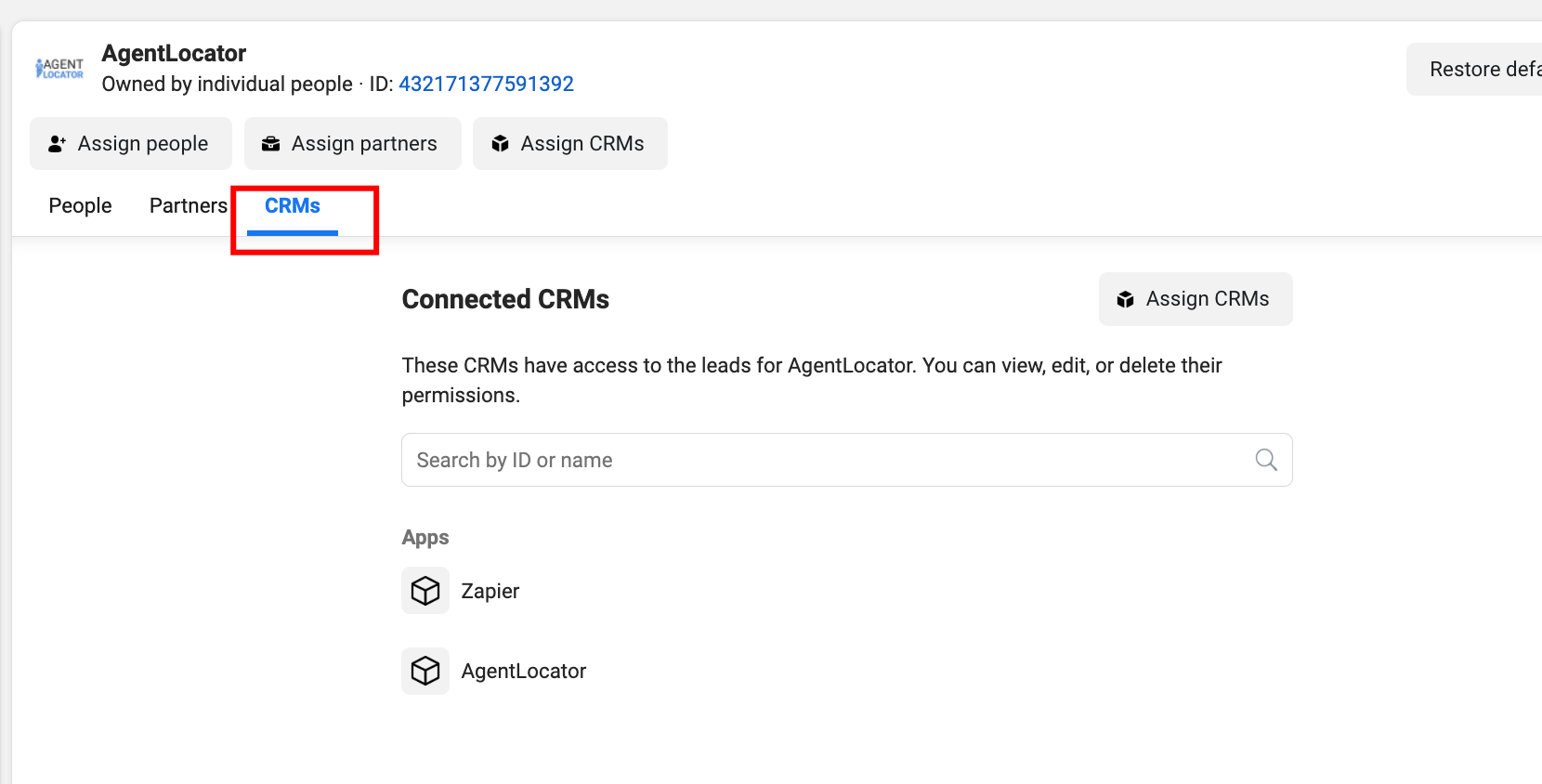This screenshot has height=784, width=1542.
Task: Click the top Assign CRMs button
Action: coord(570,143)
